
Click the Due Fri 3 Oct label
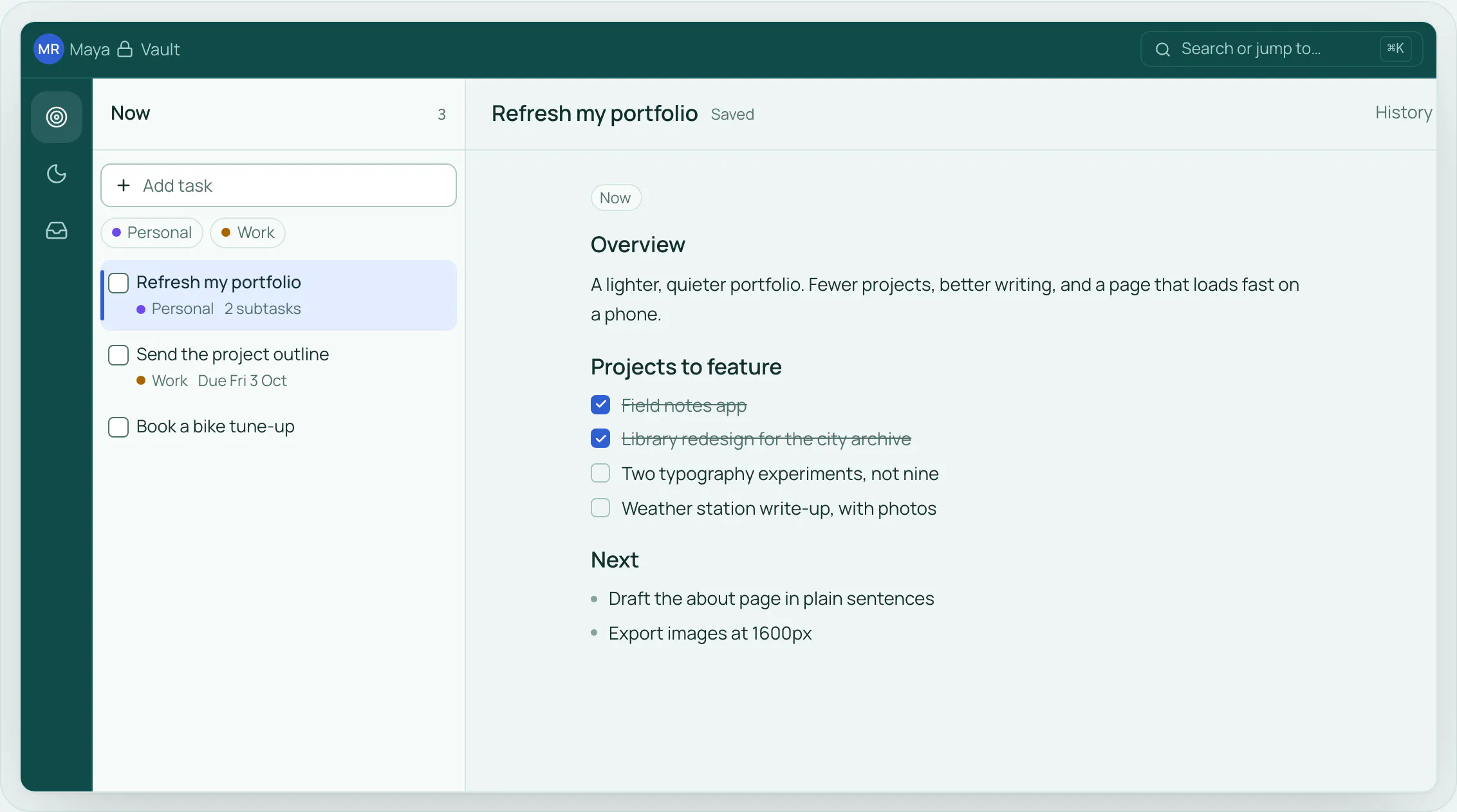242,381
